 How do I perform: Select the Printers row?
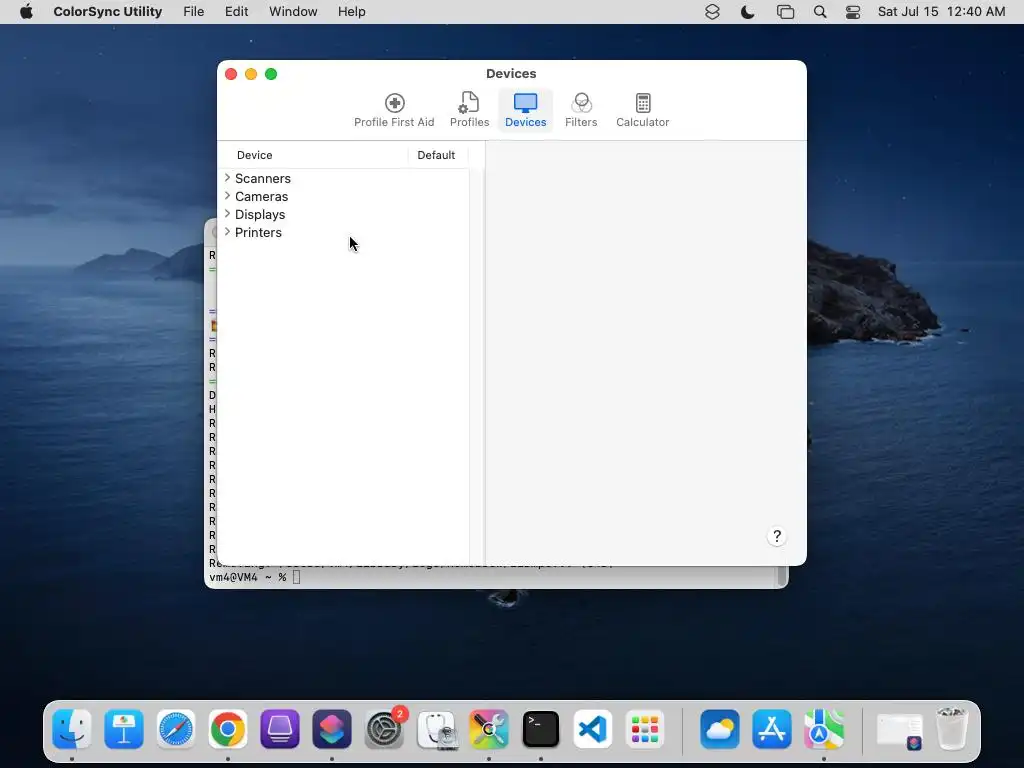coord(344,232)
